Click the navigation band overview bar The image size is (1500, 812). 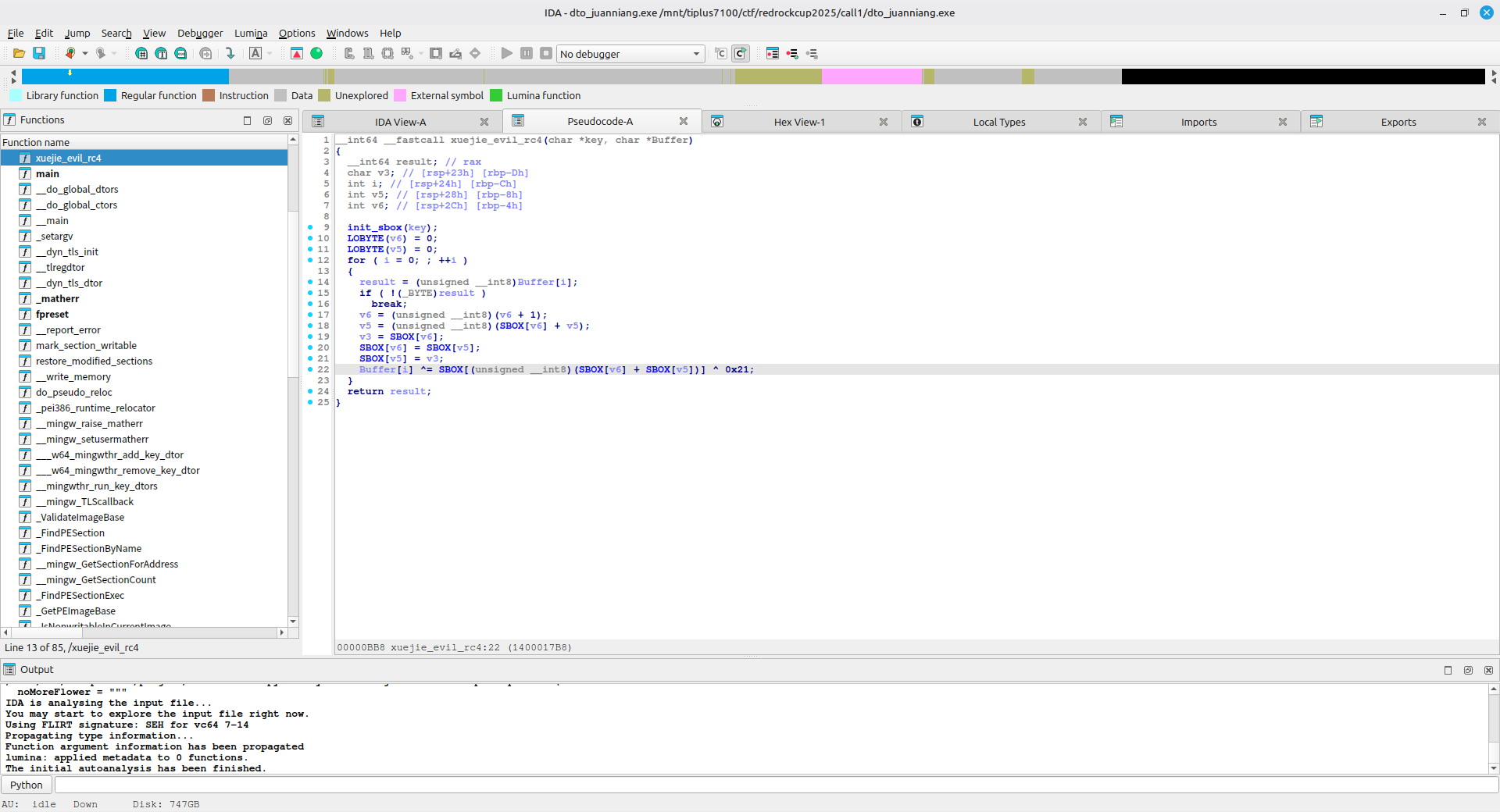(753, 76)
